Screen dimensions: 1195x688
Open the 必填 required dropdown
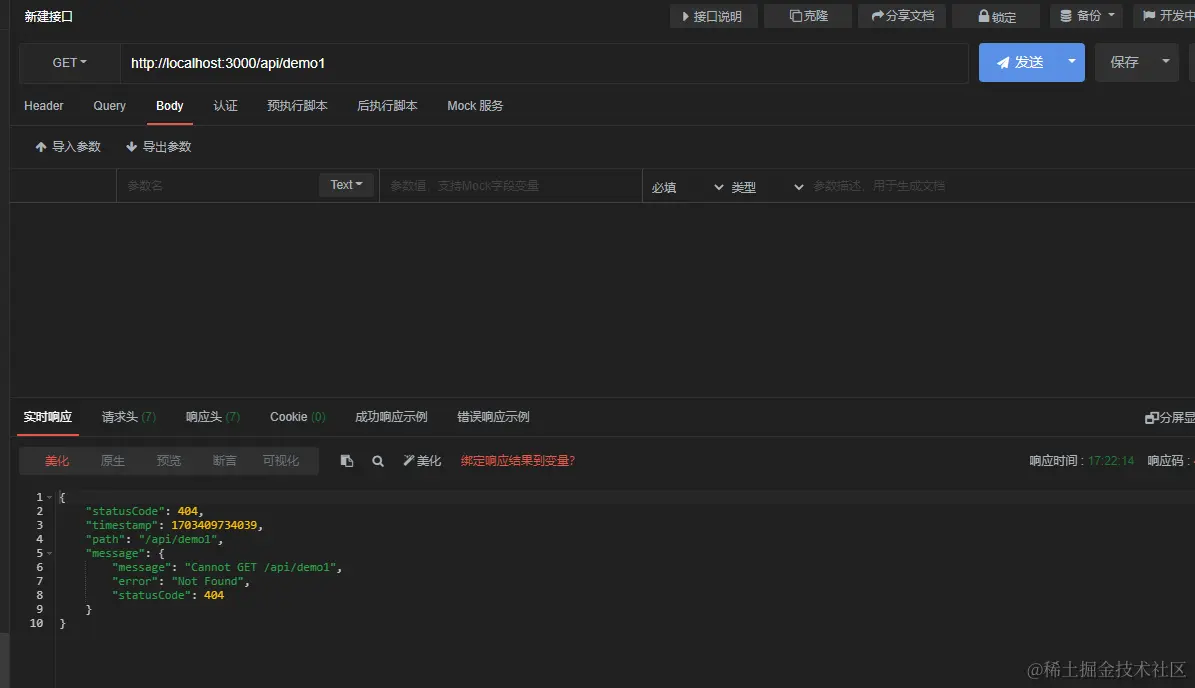click(686, 187)
